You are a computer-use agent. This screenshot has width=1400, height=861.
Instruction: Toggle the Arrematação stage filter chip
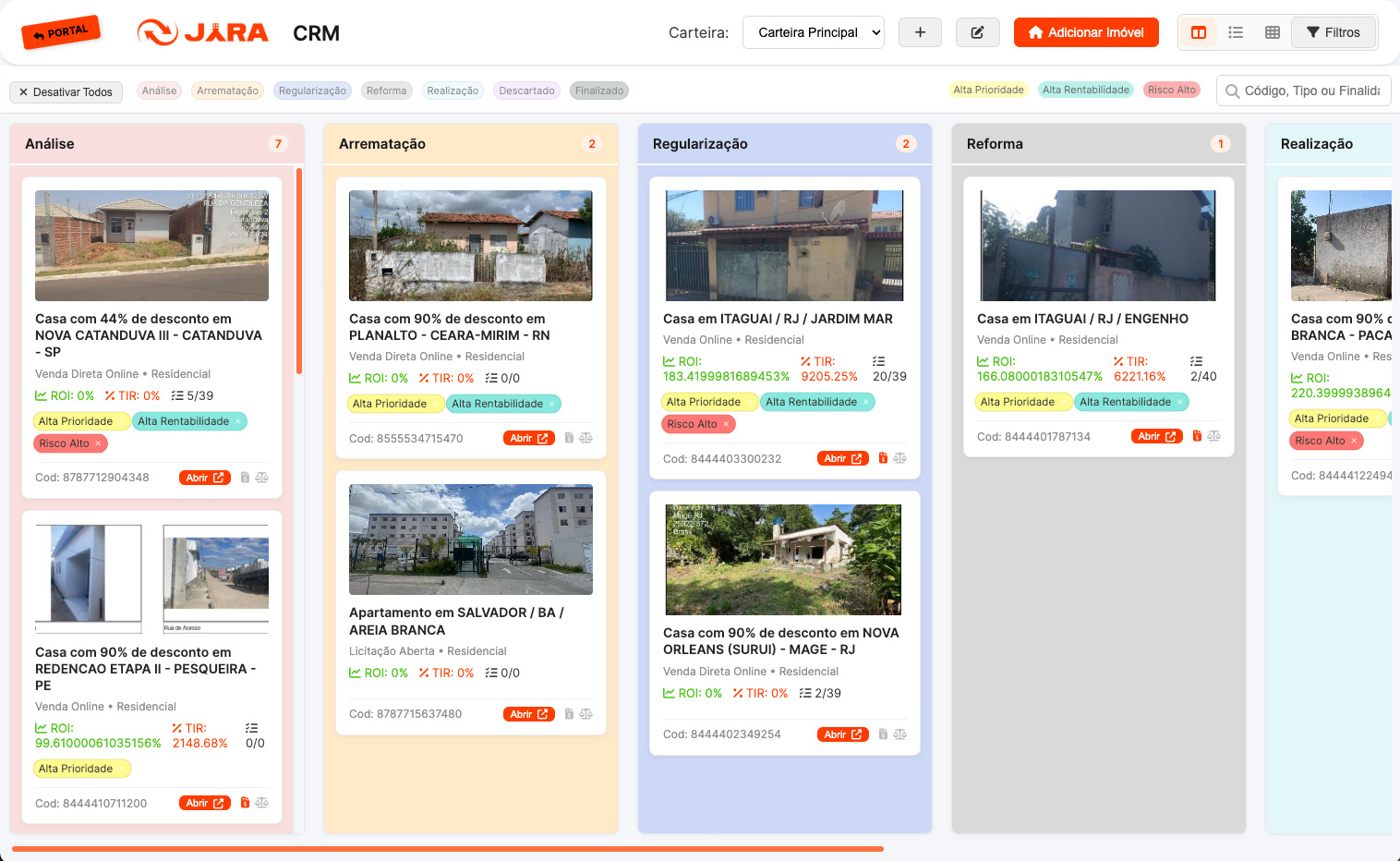pyautogui.click(x=227, y=91)
